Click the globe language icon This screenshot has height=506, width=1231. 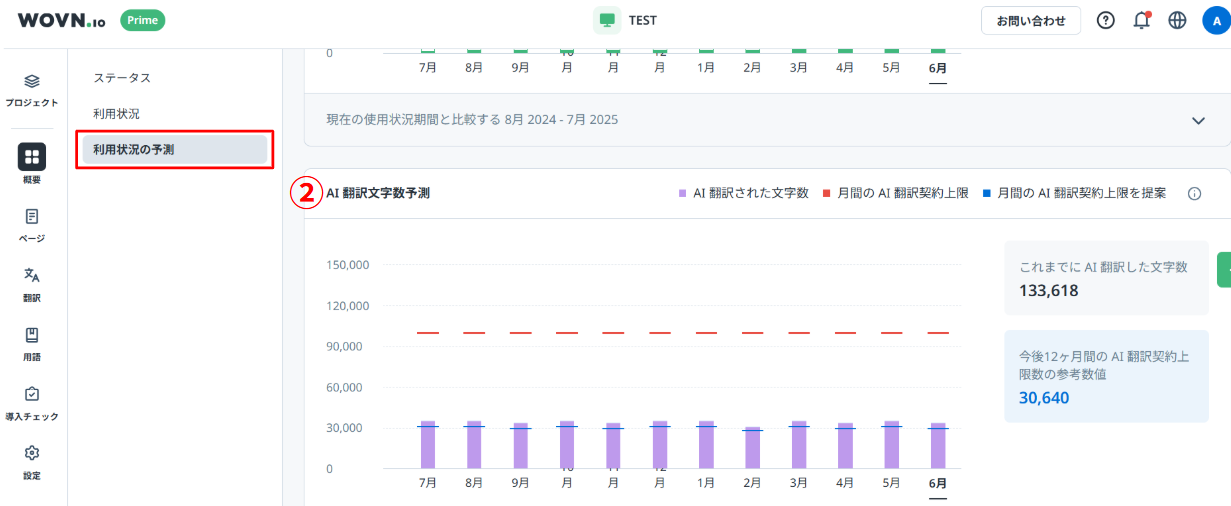tap(1177, 20)
